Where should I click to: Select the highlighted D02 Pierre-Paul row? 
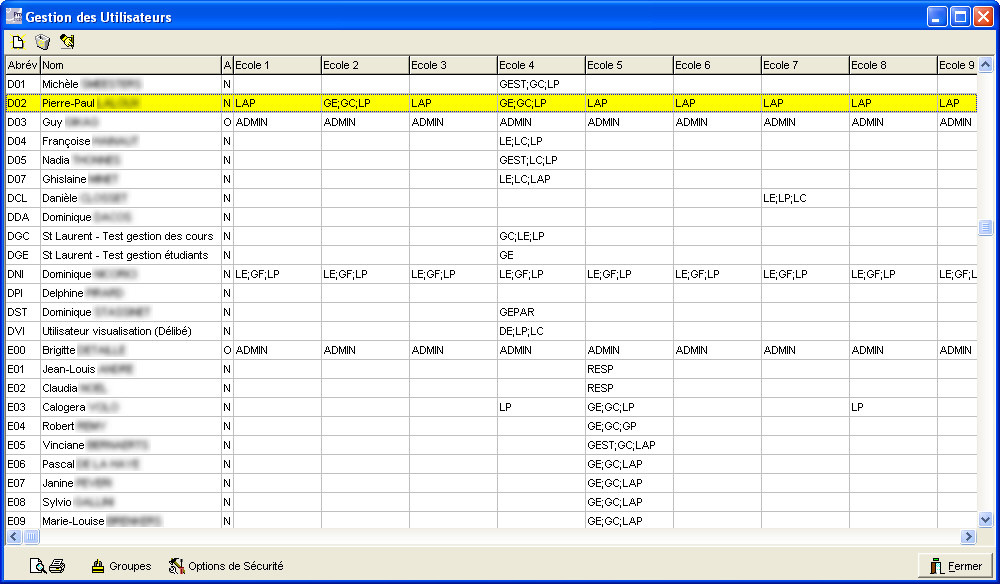pos(491,103)
